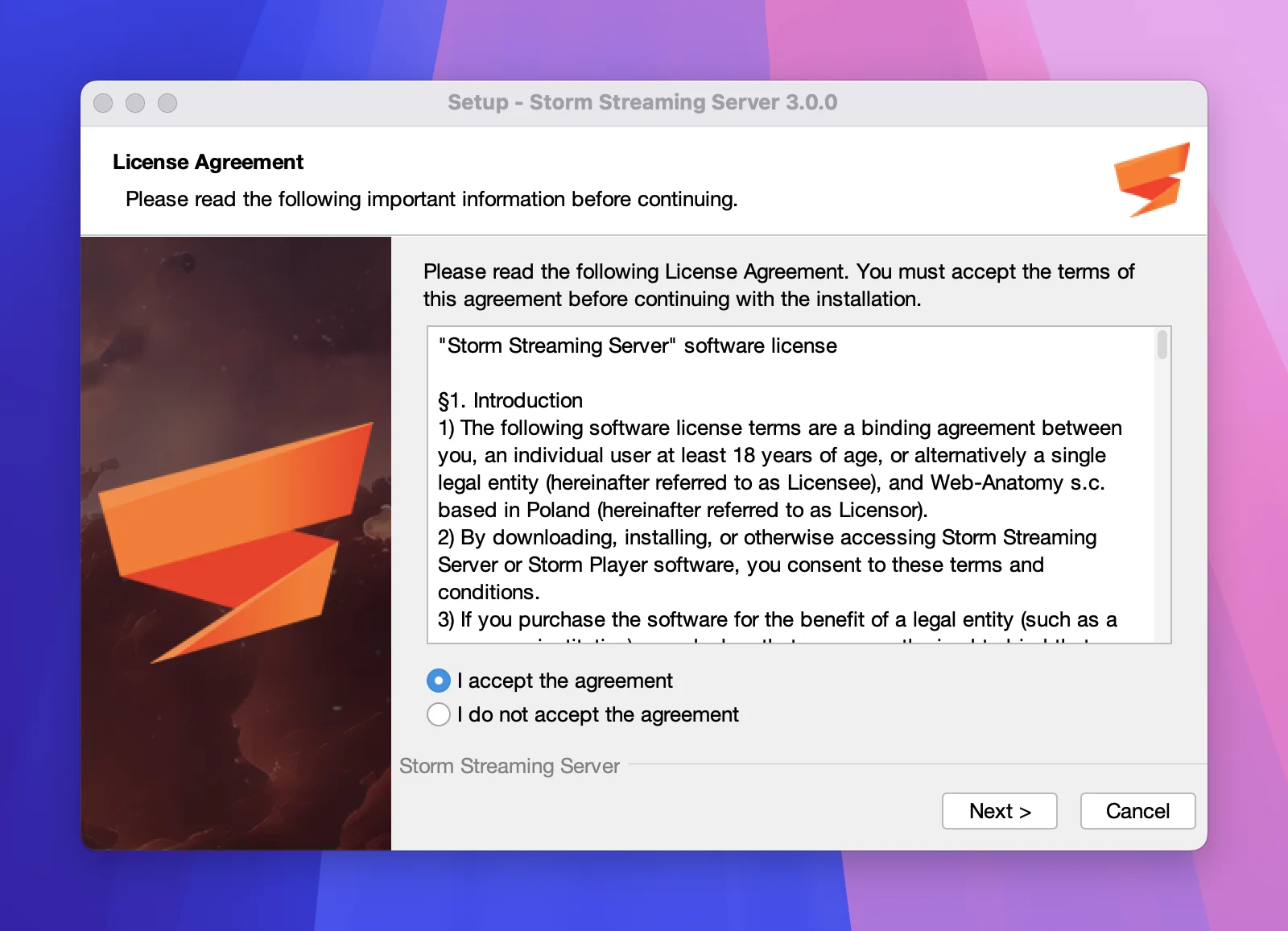
Task: Click the 'License Agreement' heading text
Action: [x=207, y=162]
